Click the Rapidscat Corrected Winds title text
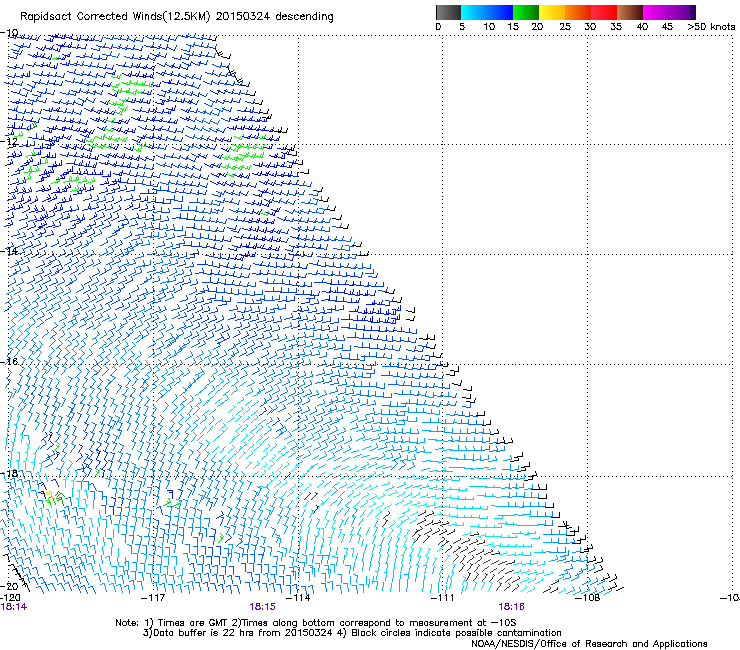The width and height of the screenshot is (740, 650). [x=177, y=17]
